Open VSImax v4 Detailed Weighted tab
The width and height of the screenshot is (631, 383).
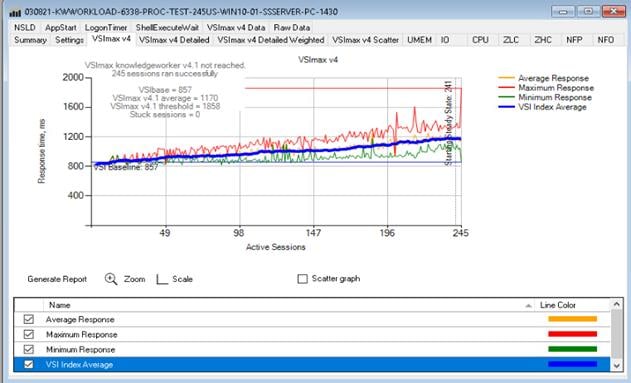[x=271, y=40]
